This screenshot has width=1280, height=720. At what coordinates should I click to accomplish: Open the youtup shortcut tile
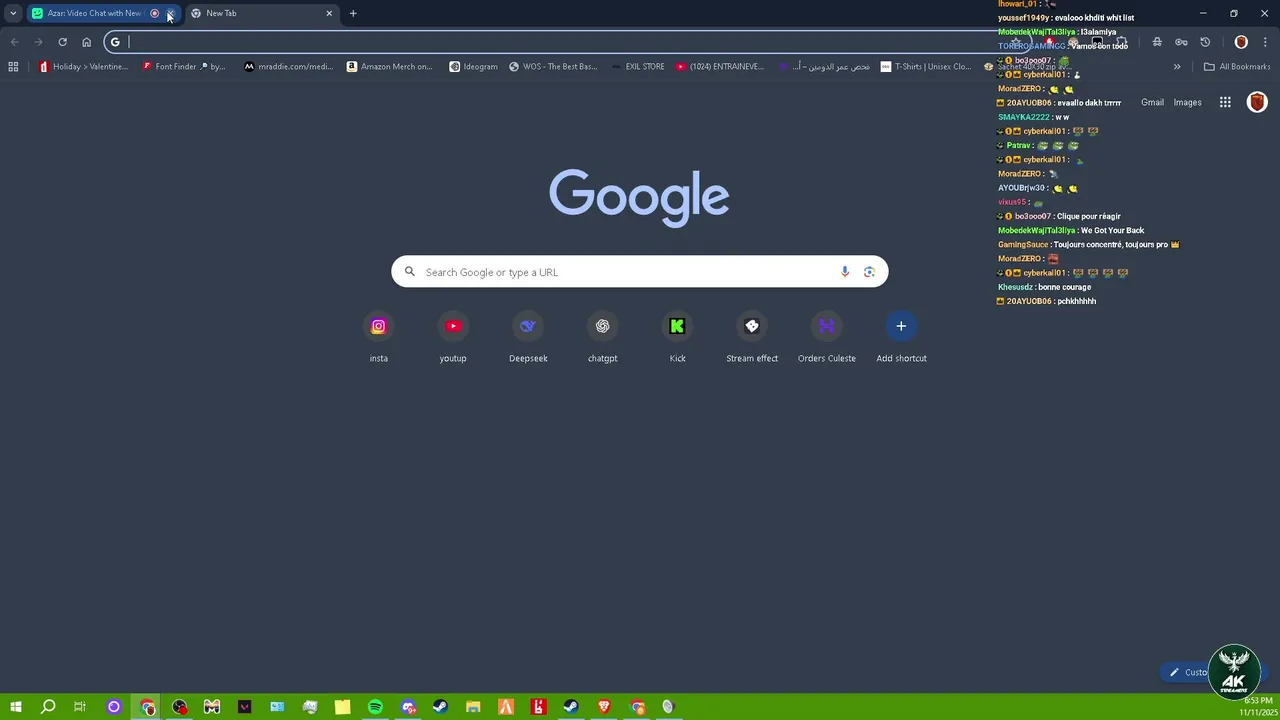453,338
